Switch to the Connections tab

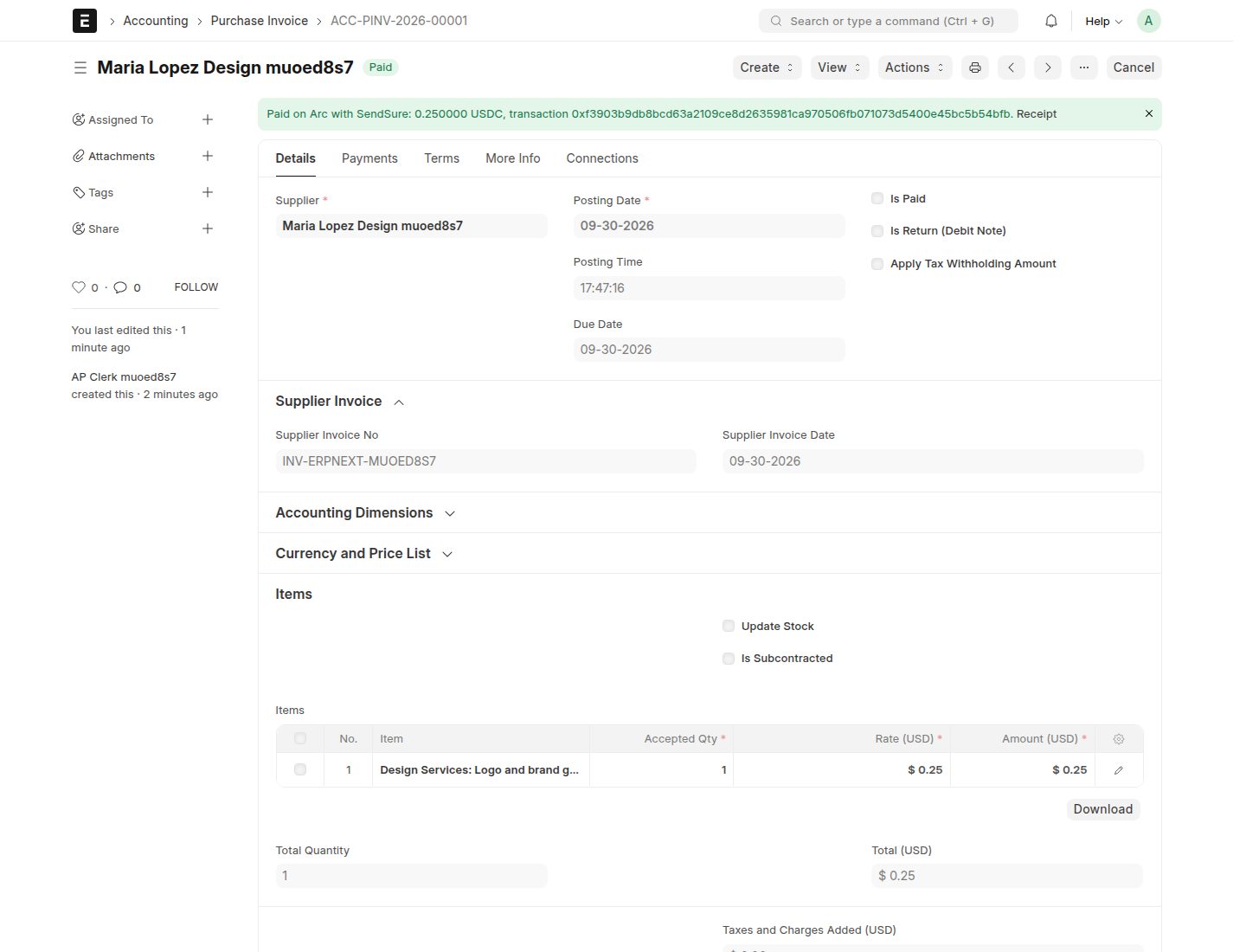pos(602,158)
